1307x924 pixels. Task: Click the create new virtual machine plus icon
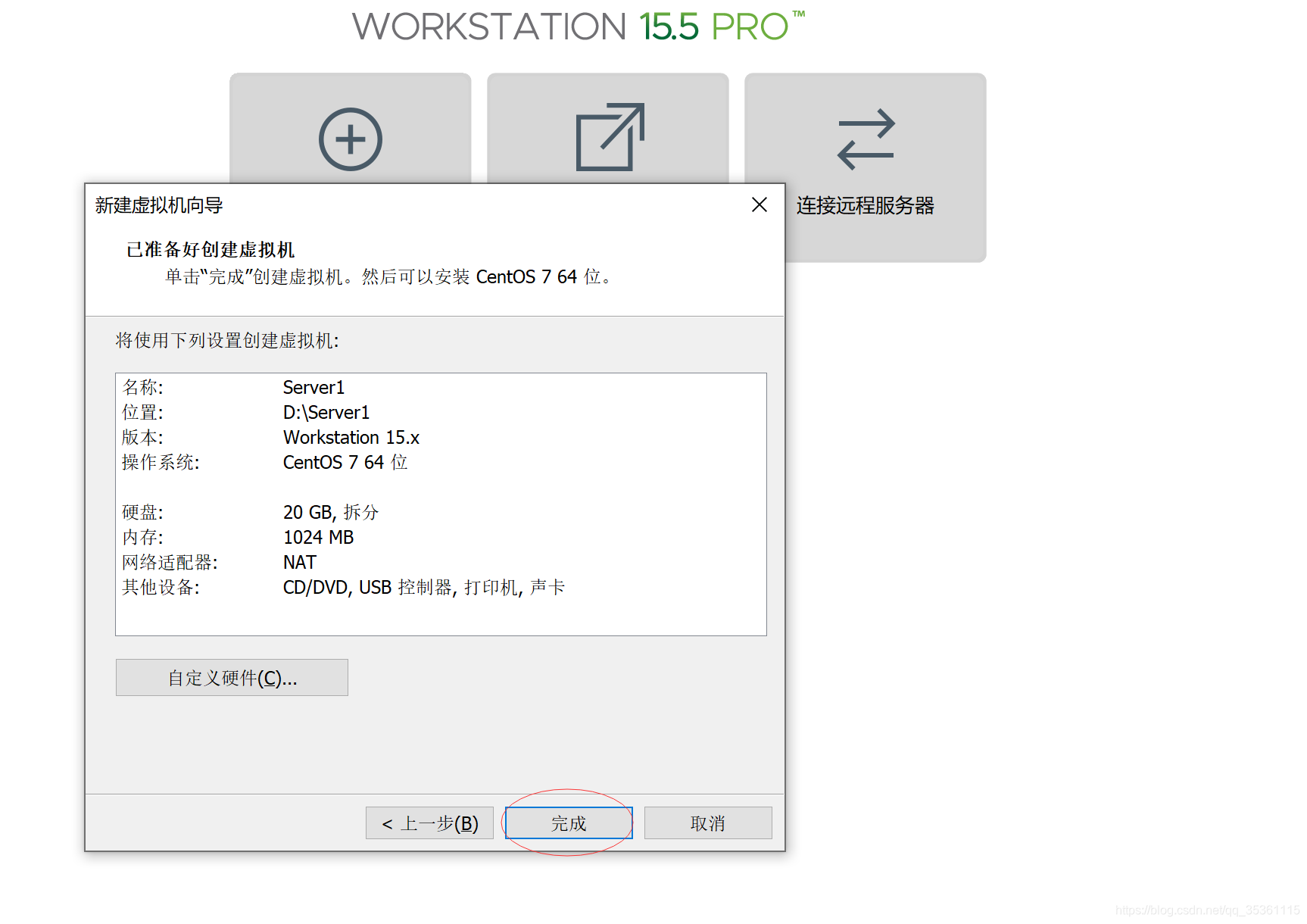click(350, 139)
